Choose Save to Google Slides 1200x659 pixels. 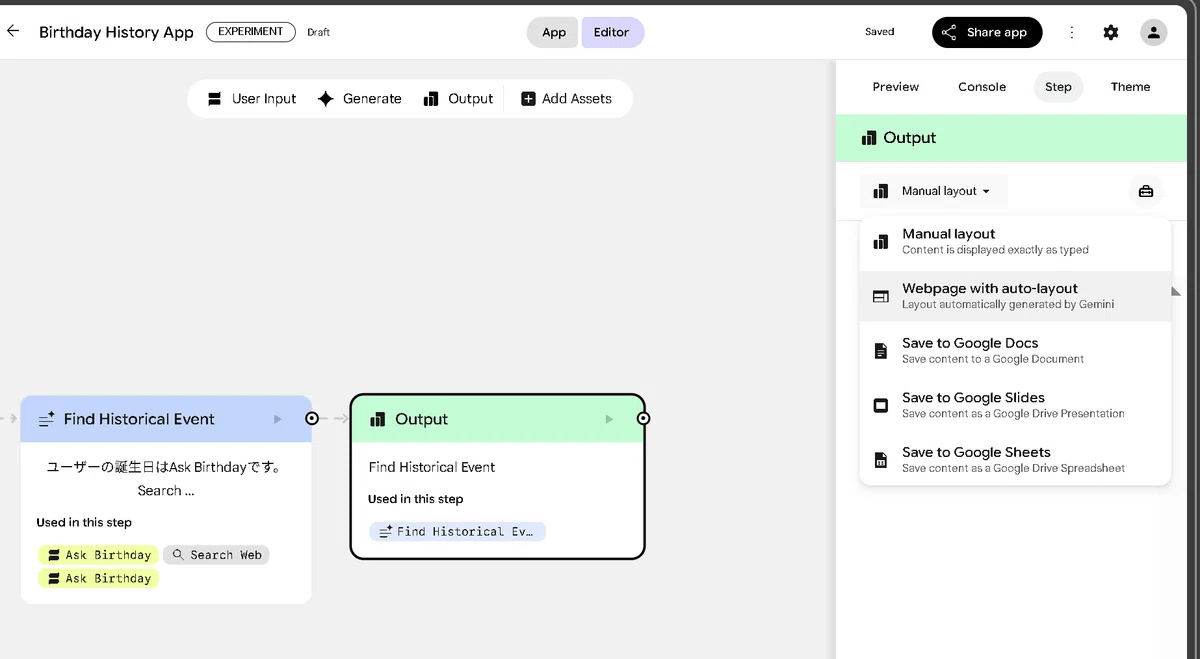(x=1015, y=405)
